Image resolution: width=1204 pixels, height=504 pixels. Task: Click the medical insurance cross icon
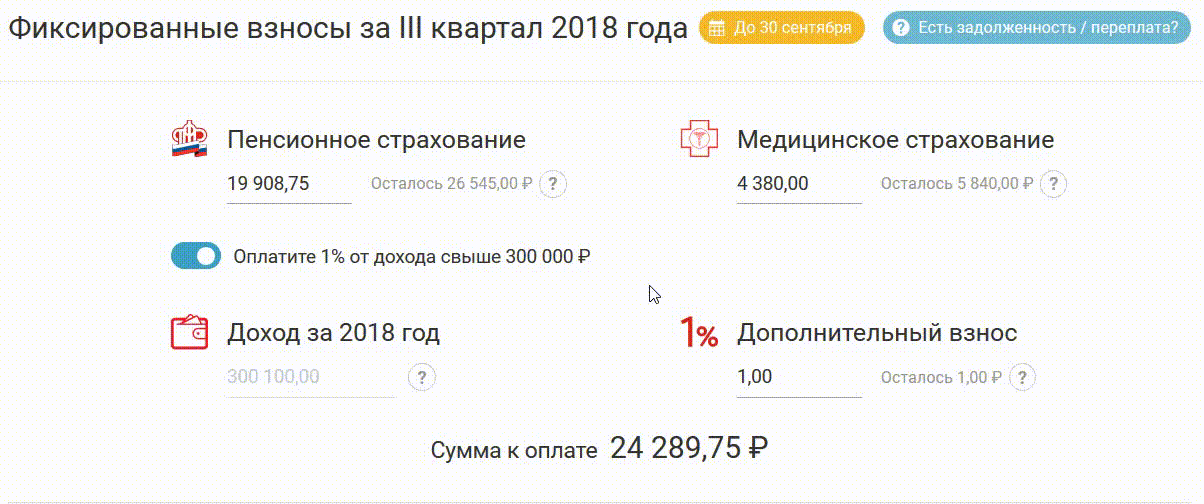(699, 139)
